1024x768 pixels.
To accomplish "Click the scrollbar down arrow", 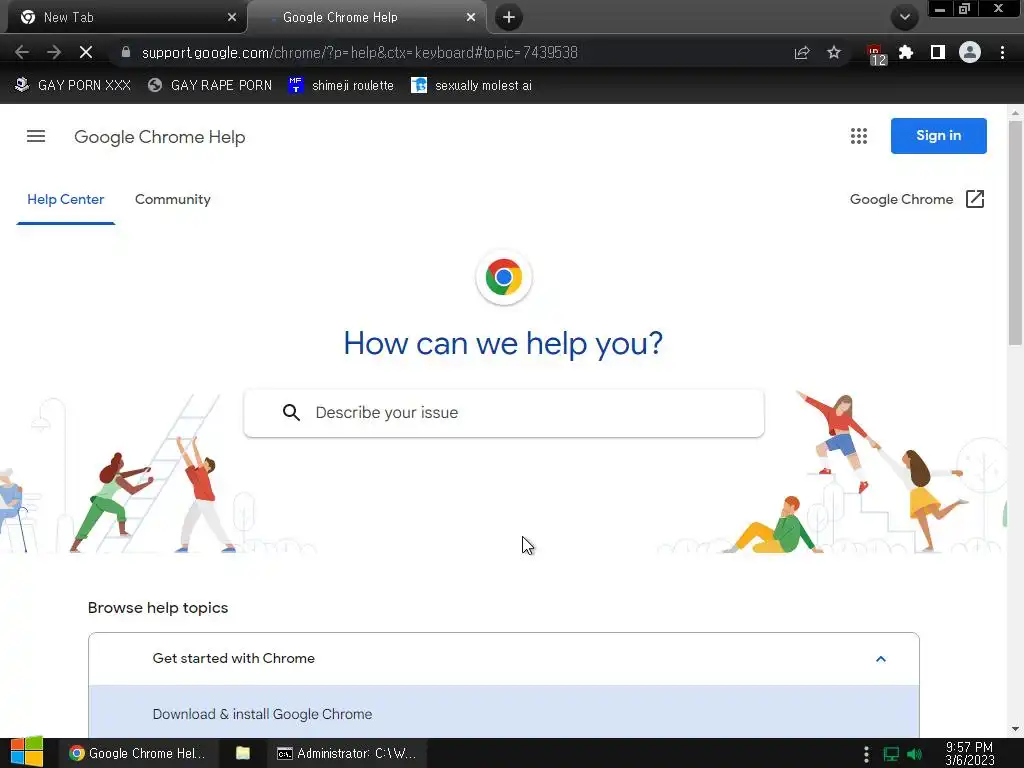I will point(1016,729).
